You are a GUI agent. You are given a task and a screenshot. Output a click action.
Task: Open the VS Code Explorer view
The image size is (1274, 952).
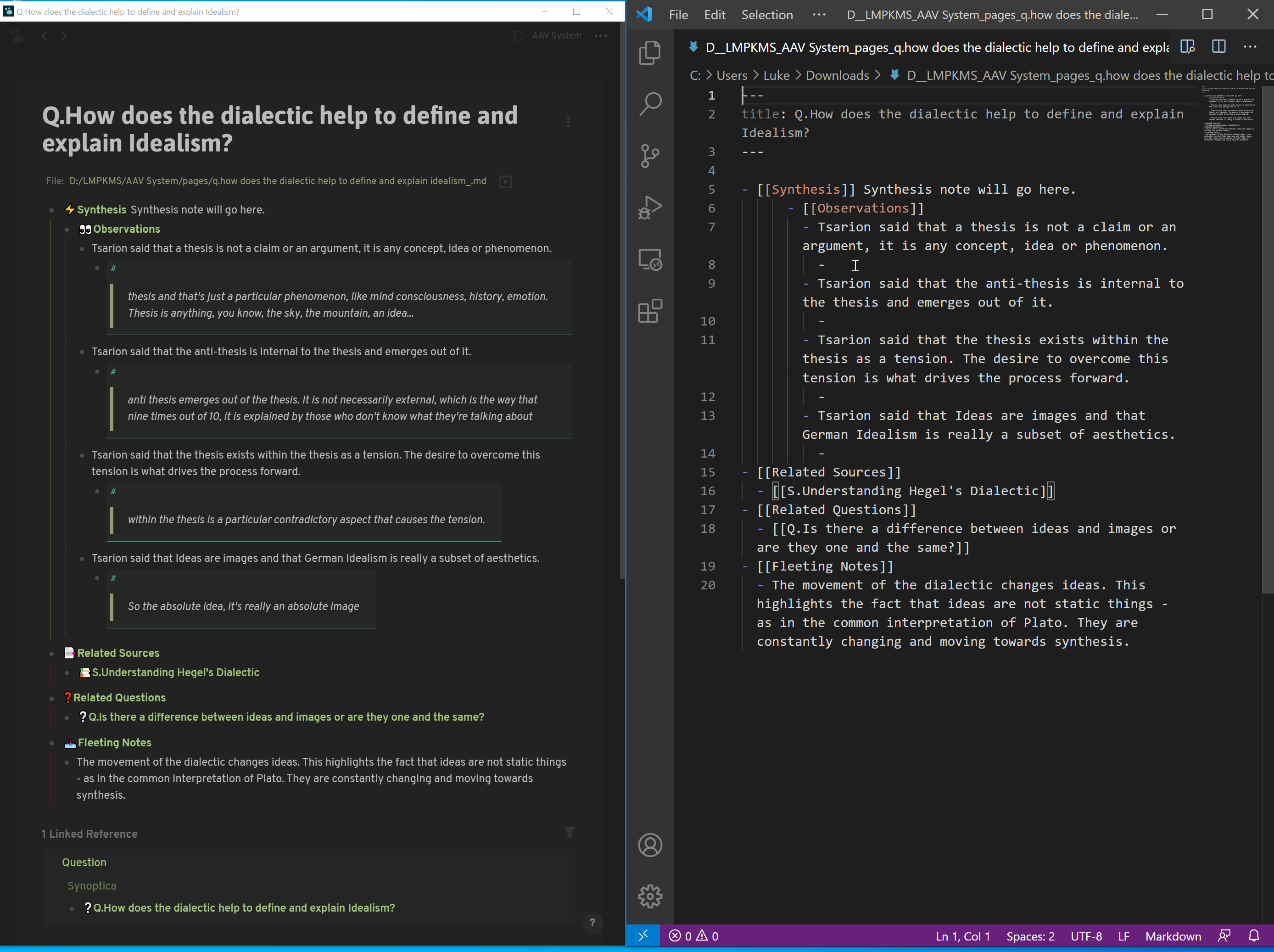tap(650, 53)
